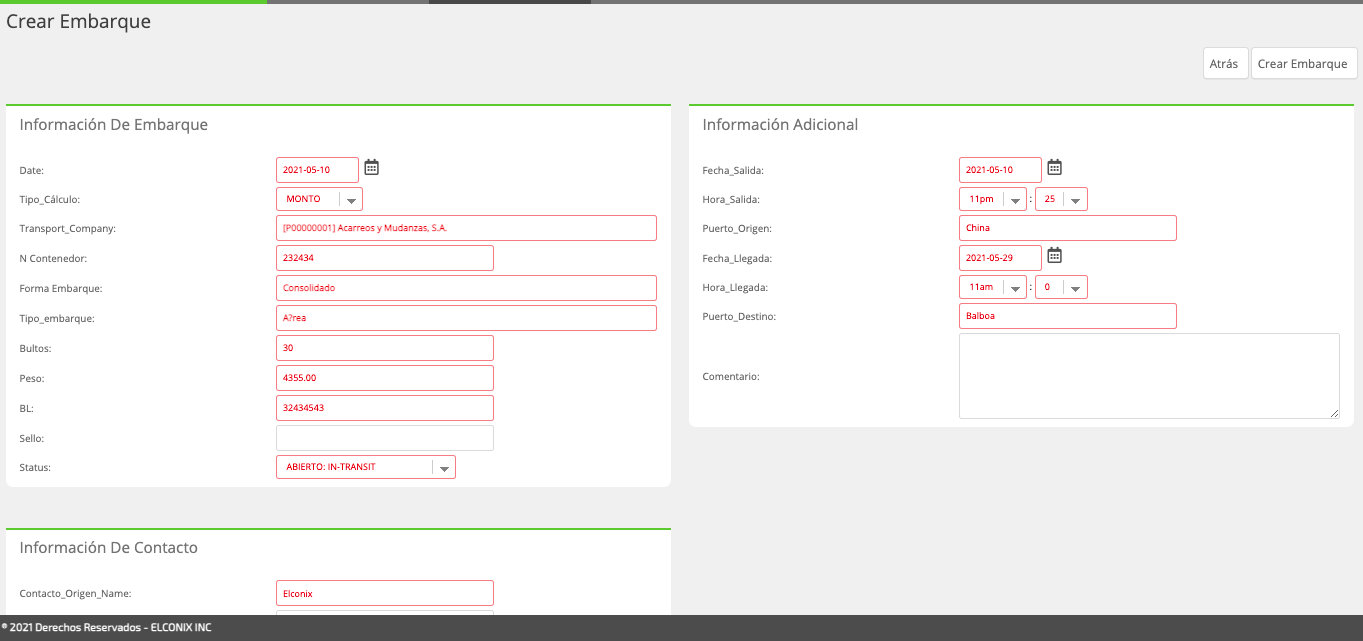This screenshot has width=1363, height=641.
Task: Open the Status ABIERTO: IN-TRANSIT dropdown
Action: 365,467
